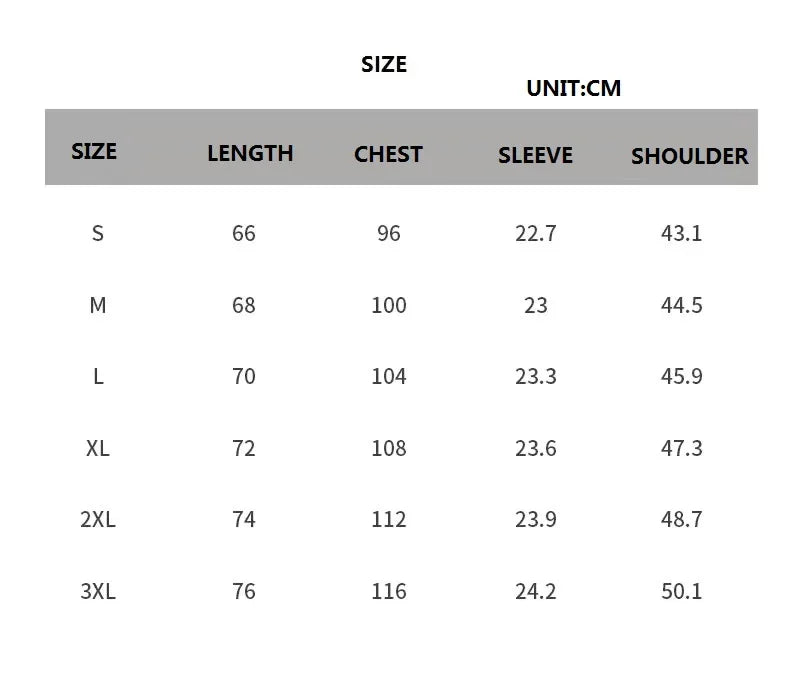Click the SIZE title above the table
790x690 pixels.
(x=384, y=64)
